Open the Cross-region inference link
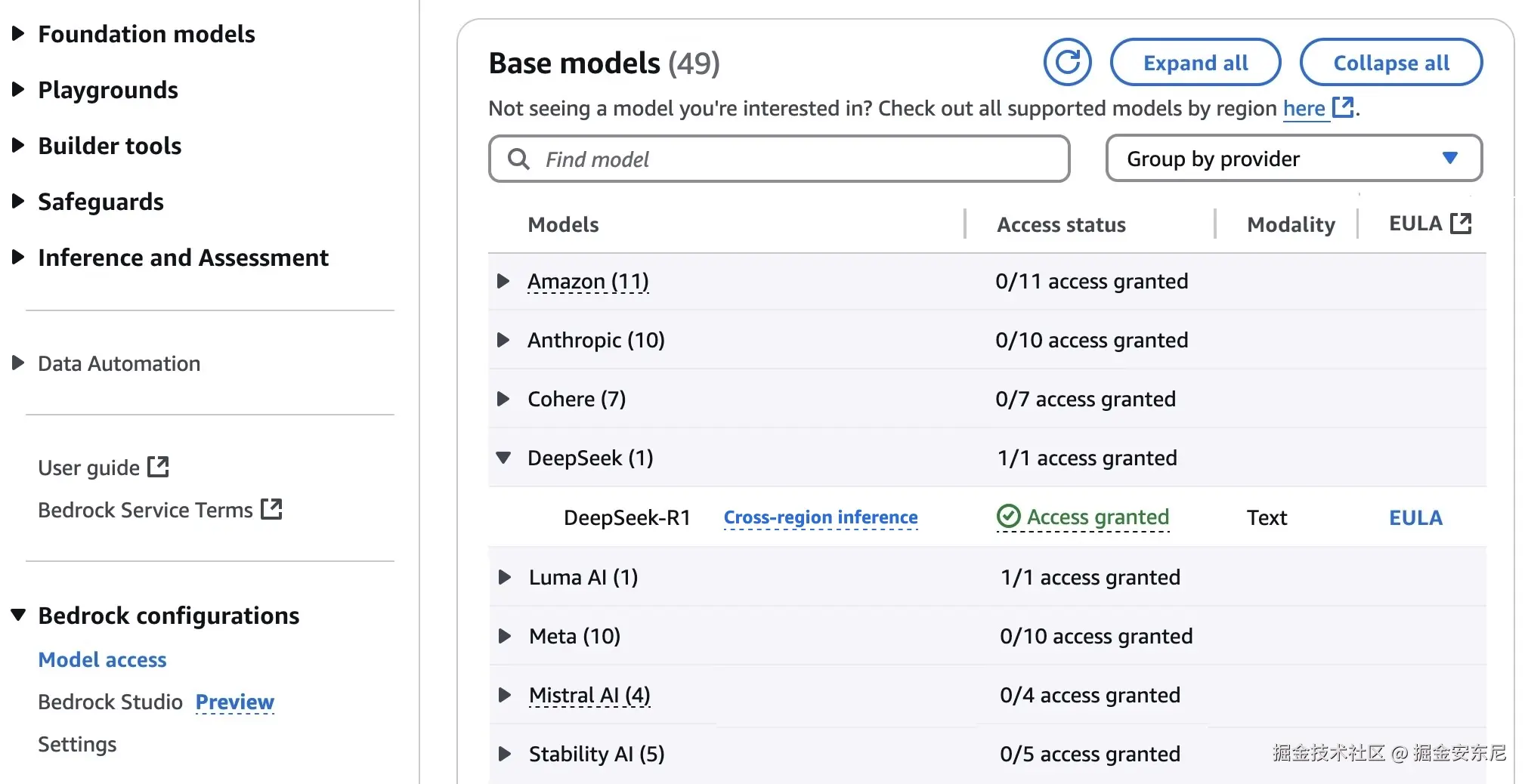 821,517
